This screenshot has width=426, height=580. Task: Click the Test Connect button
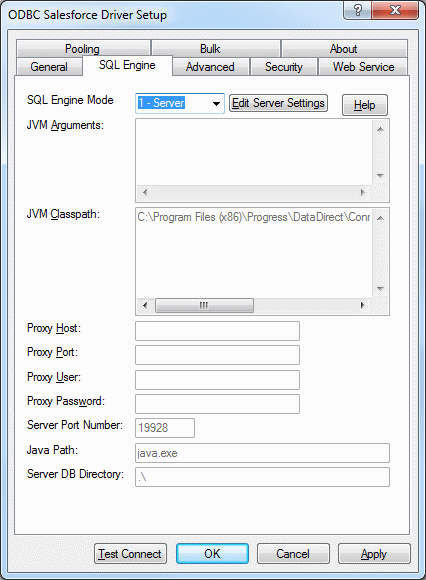pyautogui.click(x=130, y=554)
